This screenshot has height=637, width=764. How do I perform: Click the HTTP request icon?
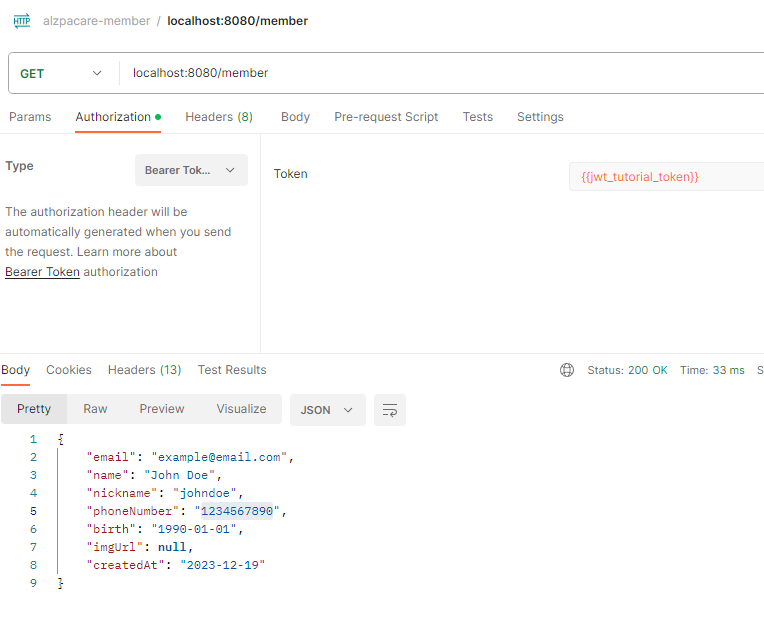click(21, 20)
